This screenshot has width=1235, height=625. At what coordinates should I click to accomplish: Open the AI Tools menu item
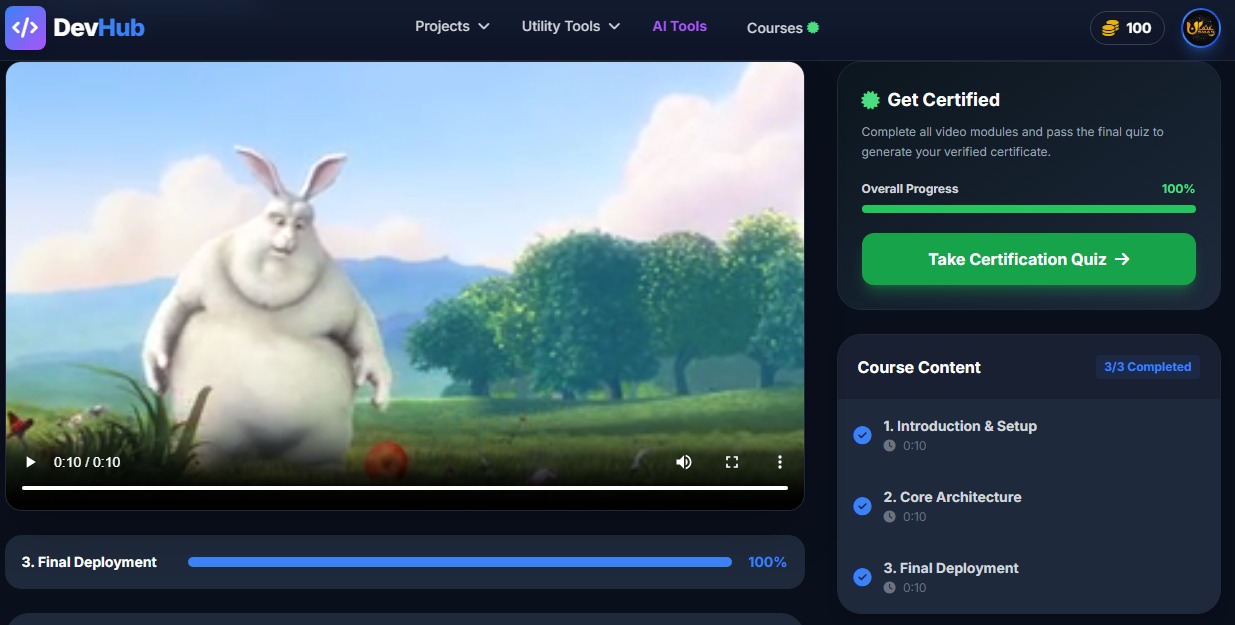pos(680,26)
